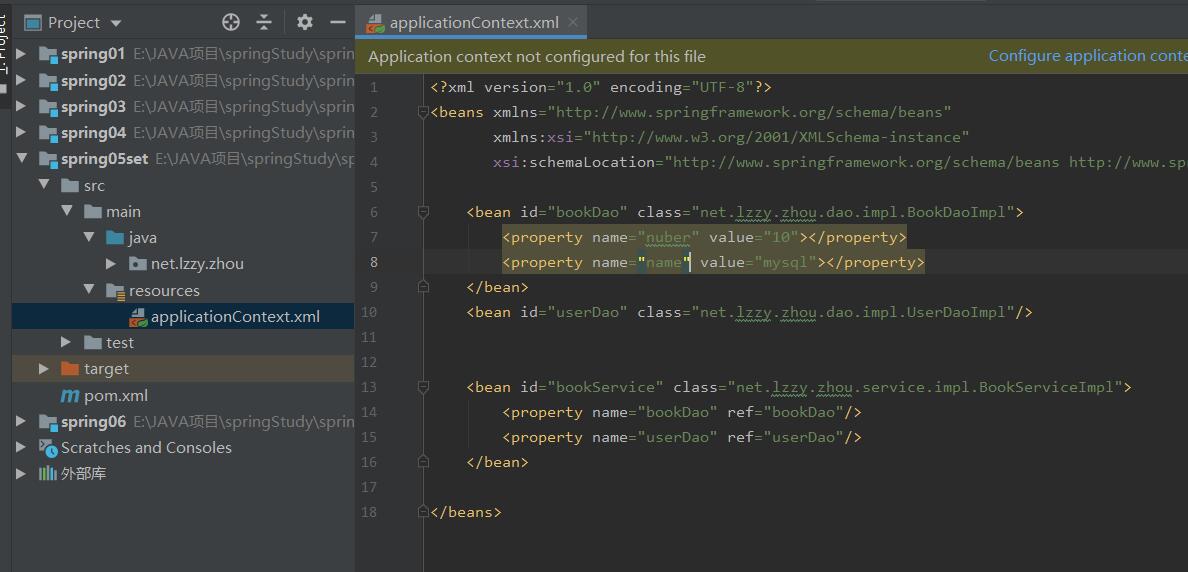Image resolution: width=1188 pixels, height=572 pixels.
Task: Collapse the resources folder
Action: 88,290
